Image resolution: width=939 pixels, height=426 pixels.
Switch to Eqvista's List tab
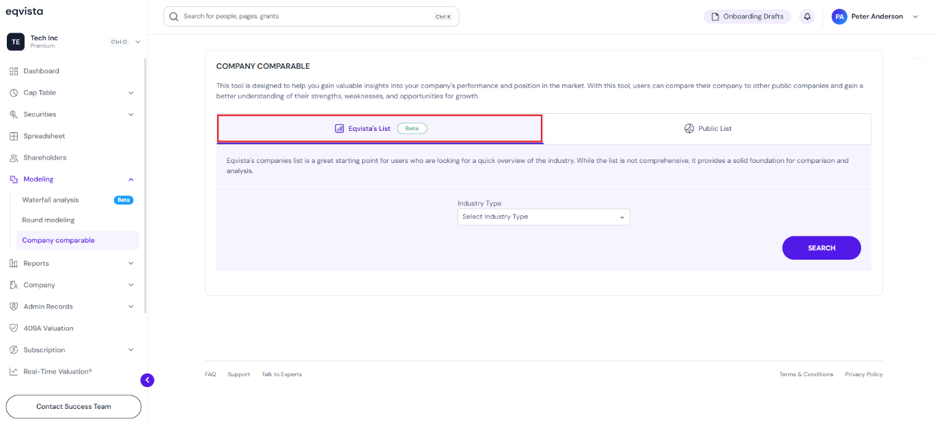[380, 129]
